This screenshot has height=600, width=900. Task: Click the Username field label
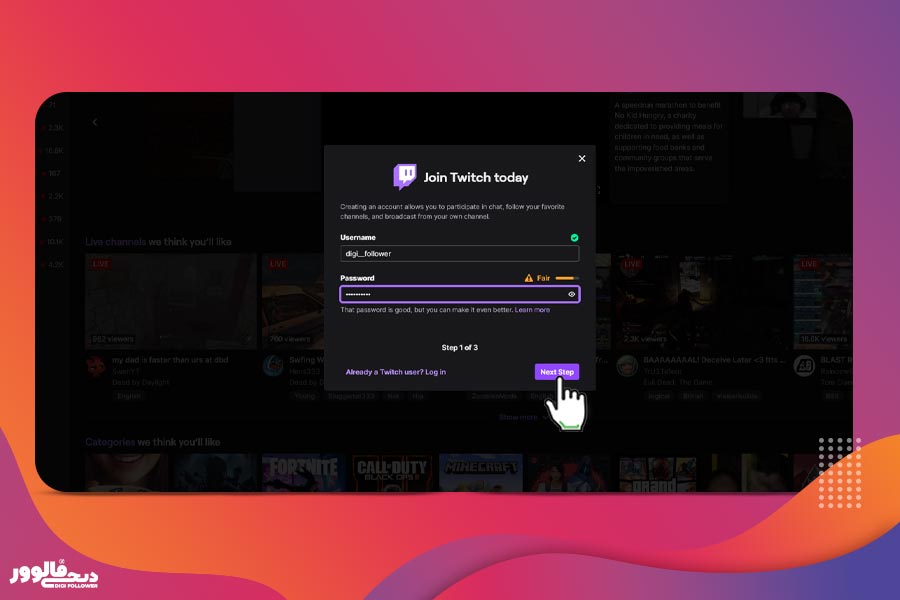[358, 237]
